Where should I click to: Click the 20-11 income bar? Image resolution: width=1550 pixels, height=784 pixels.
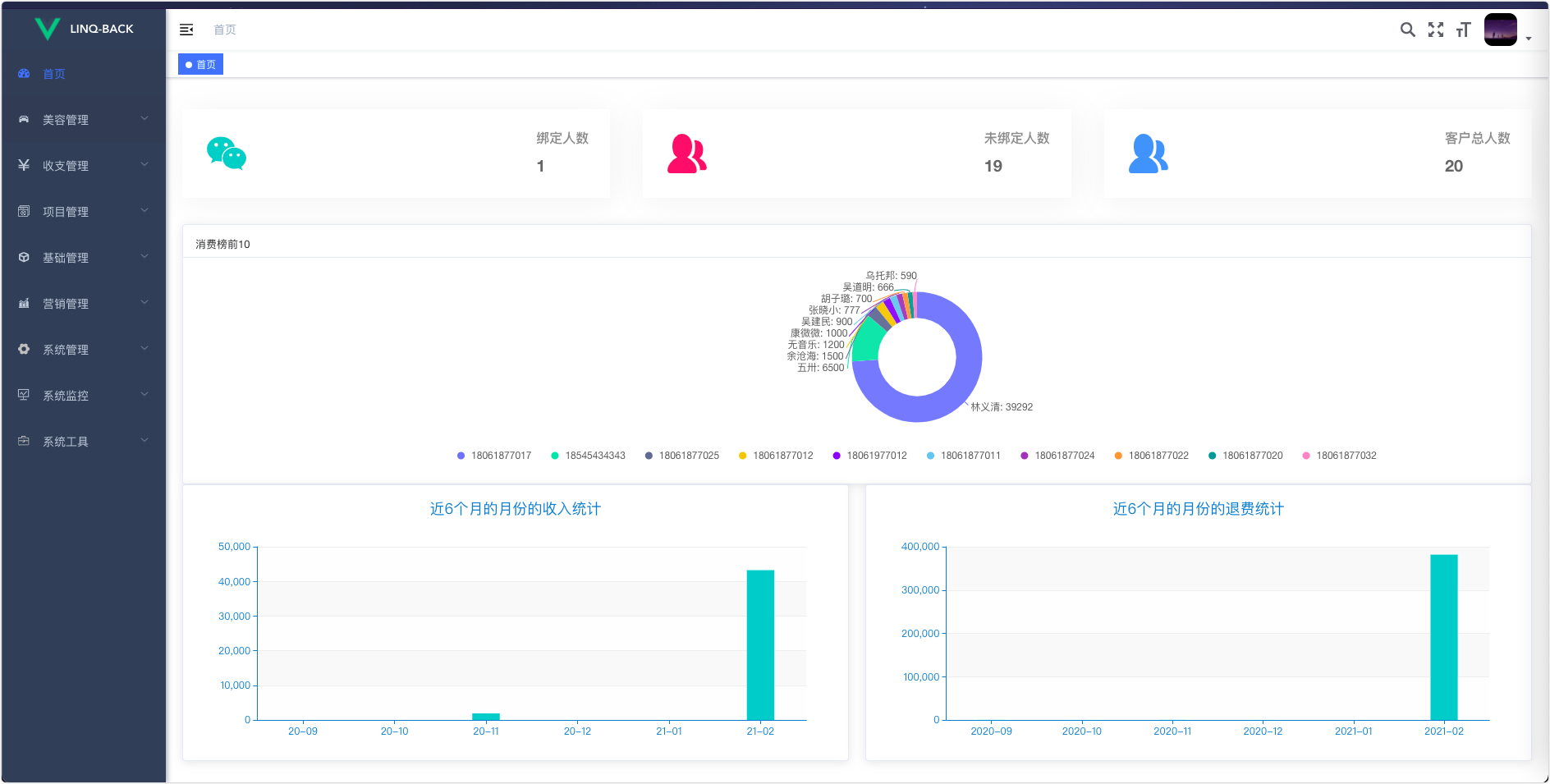pyautogui.click(x=486, y=717)
